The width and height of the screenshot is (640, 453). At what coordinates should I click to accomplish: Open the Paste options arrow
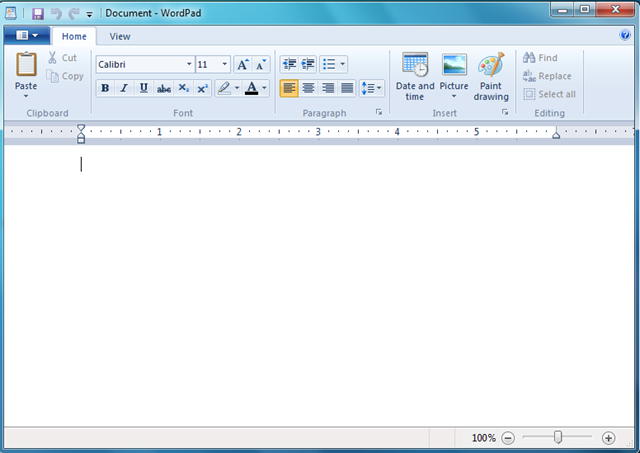(x=26, y=96)
